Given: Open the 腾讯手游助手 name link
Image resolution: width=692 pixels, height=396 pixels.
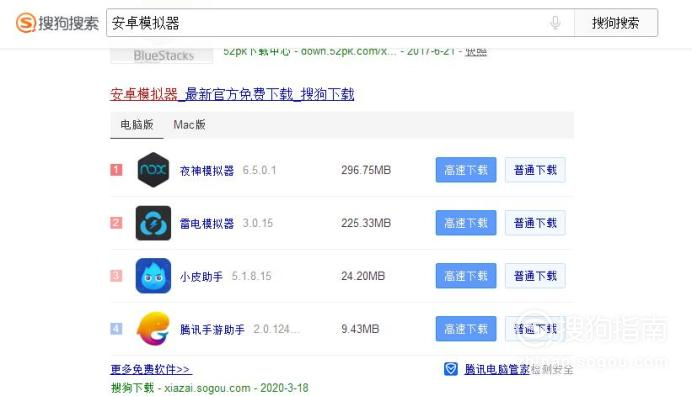Looking at the screenshot, I should tap(212, 329).
